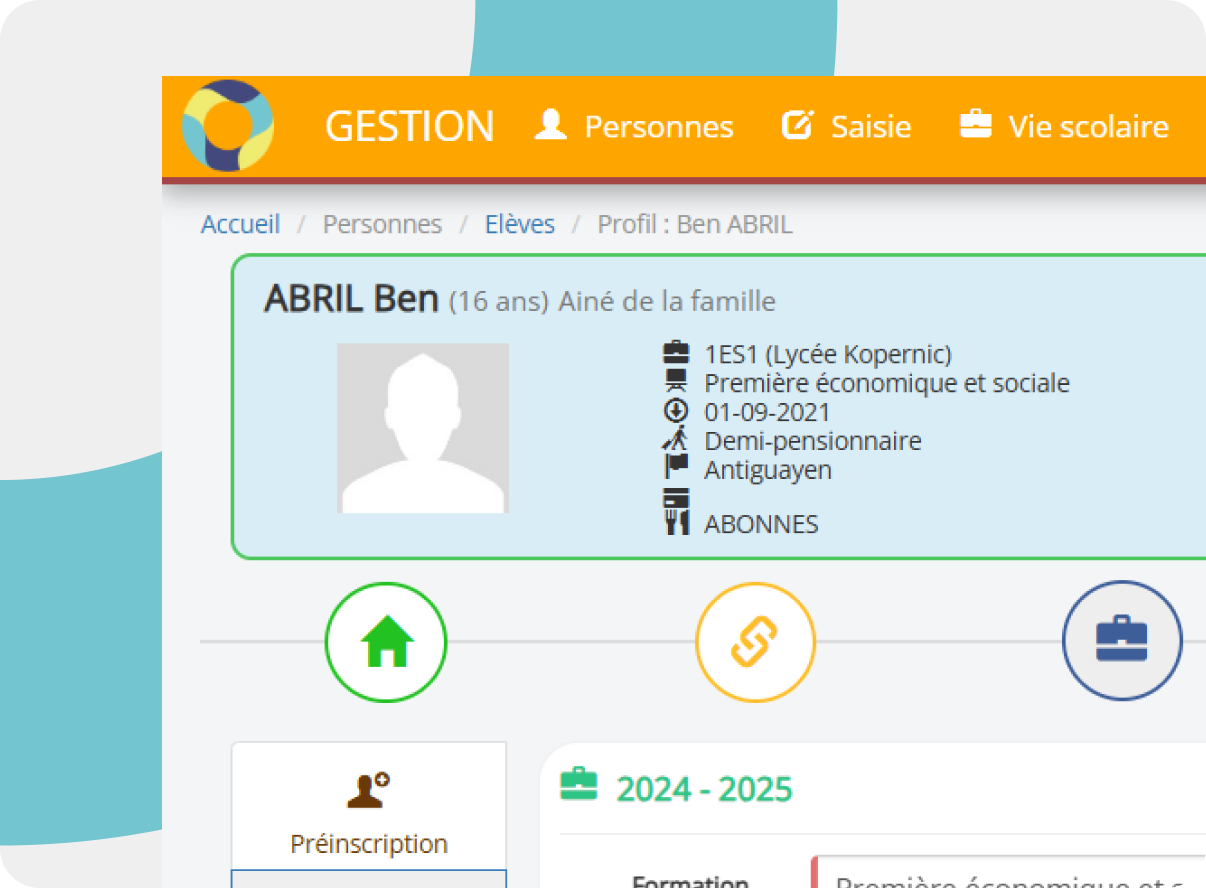Viewport: 1206px width, 888px height.
Task: Open the Saisie menu
Action: [846, 127]
